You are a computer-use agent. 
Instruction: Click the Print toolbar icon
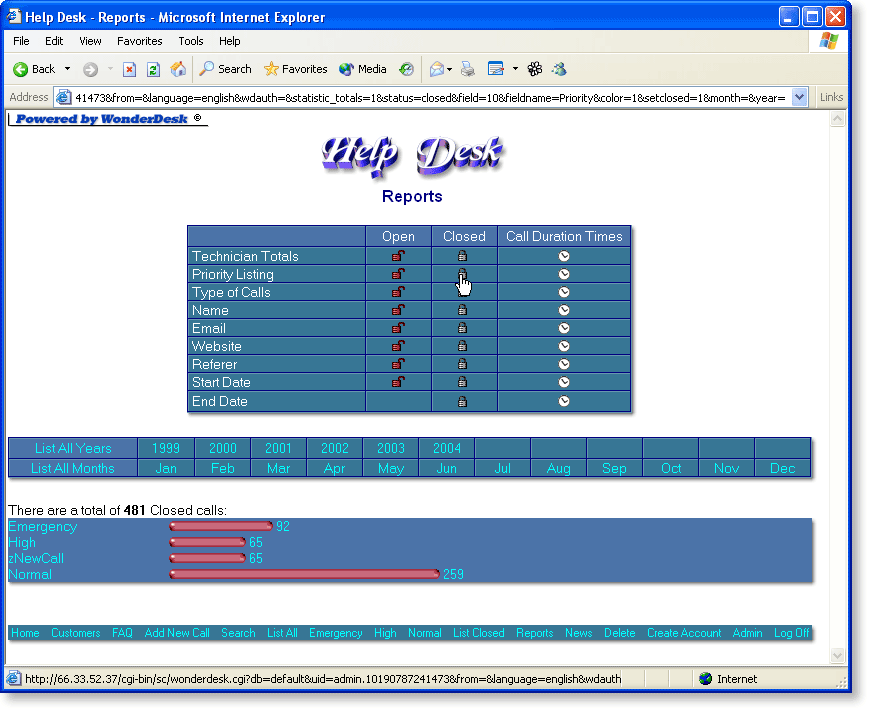468,70
